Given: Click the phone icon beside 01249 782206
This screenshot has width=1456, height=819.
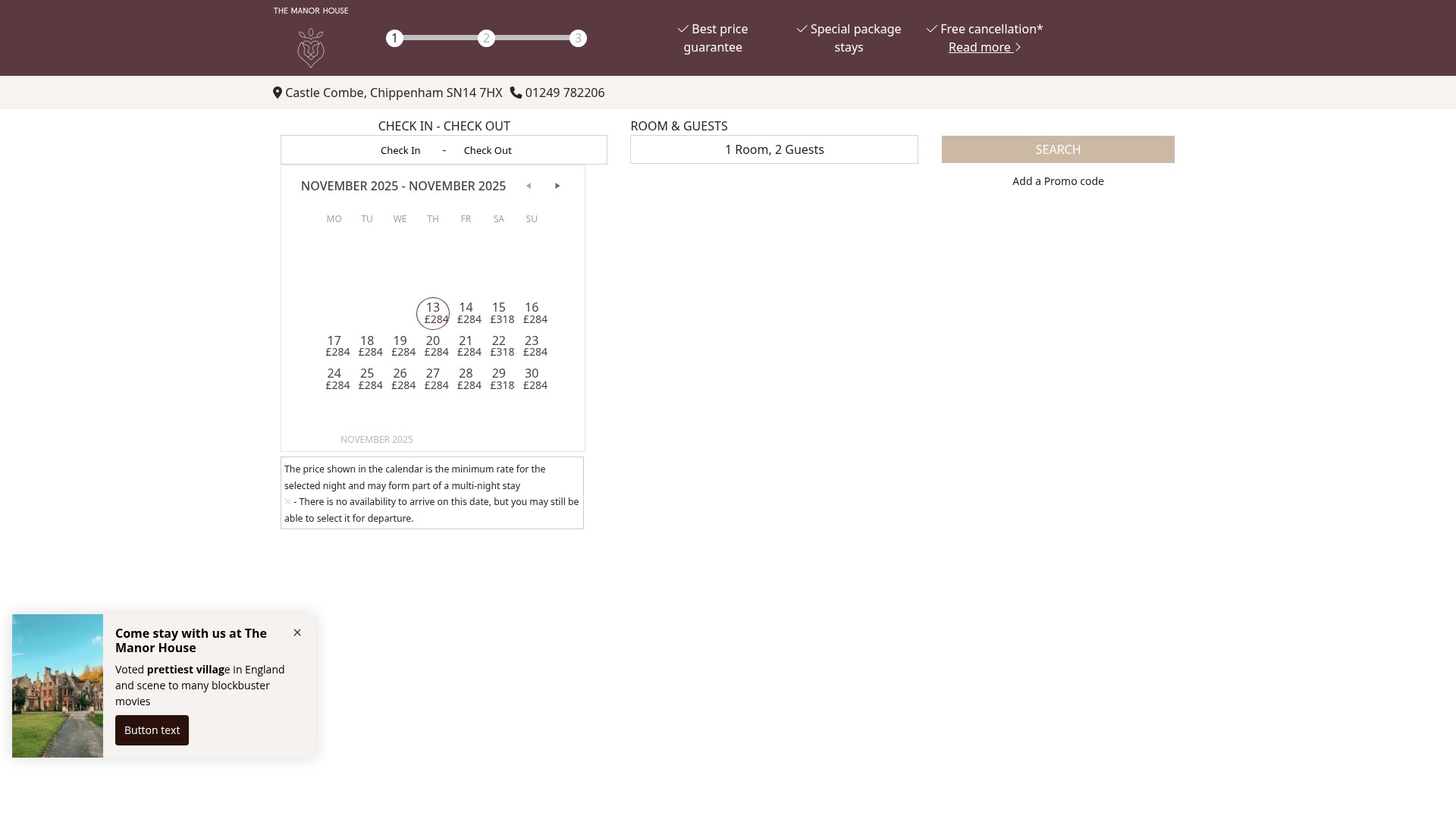Looking at the screenshot, I should [x=516, y=93].
